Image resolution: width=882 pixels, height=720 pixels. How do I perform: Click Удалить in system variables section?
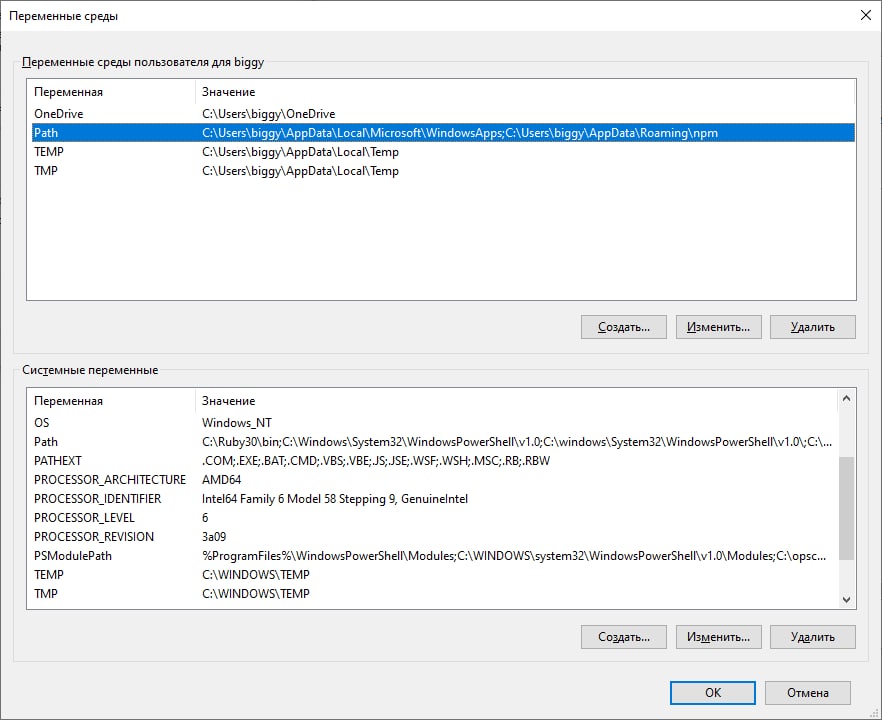coord(812,637)
